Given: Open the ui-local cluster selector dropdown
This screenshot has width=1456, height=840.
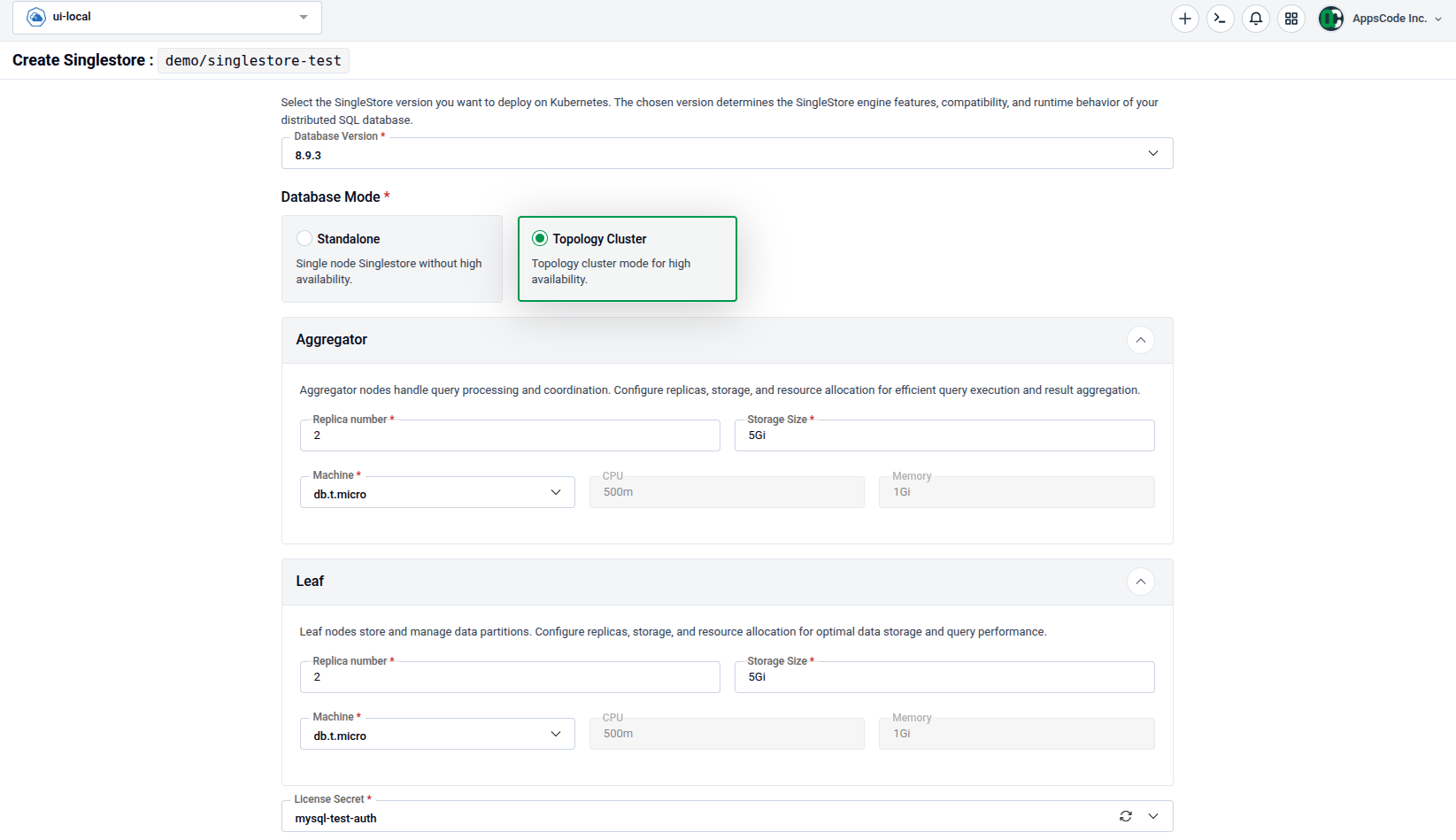Looking at the screenshot, I should click(x=167, y=18).
